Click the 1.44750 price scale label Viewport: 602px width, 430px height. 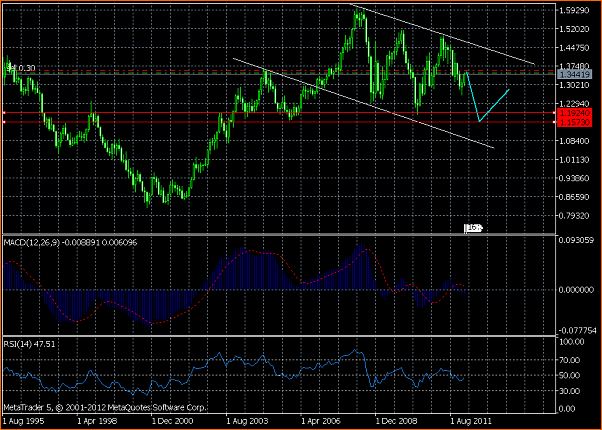574,48
